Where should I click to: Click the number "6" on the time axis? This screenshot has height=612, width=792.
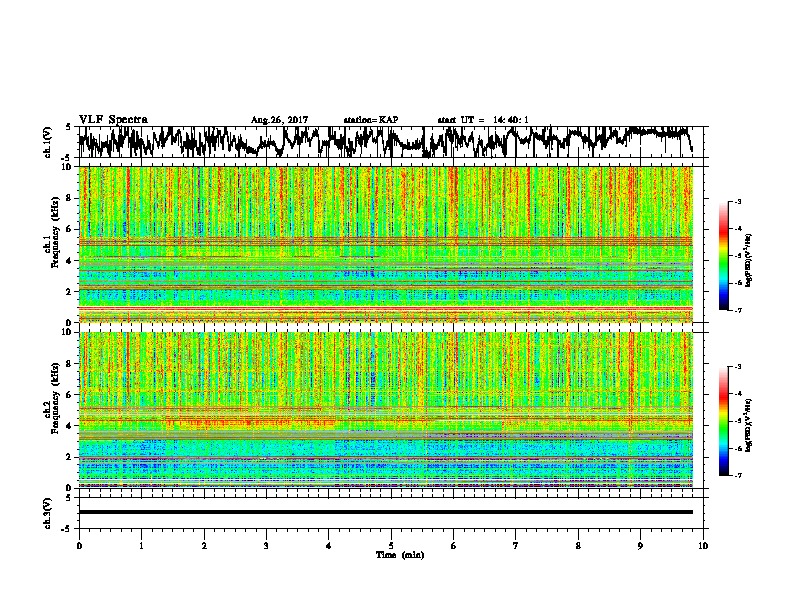pyautogui.click(x=454, y=546)
